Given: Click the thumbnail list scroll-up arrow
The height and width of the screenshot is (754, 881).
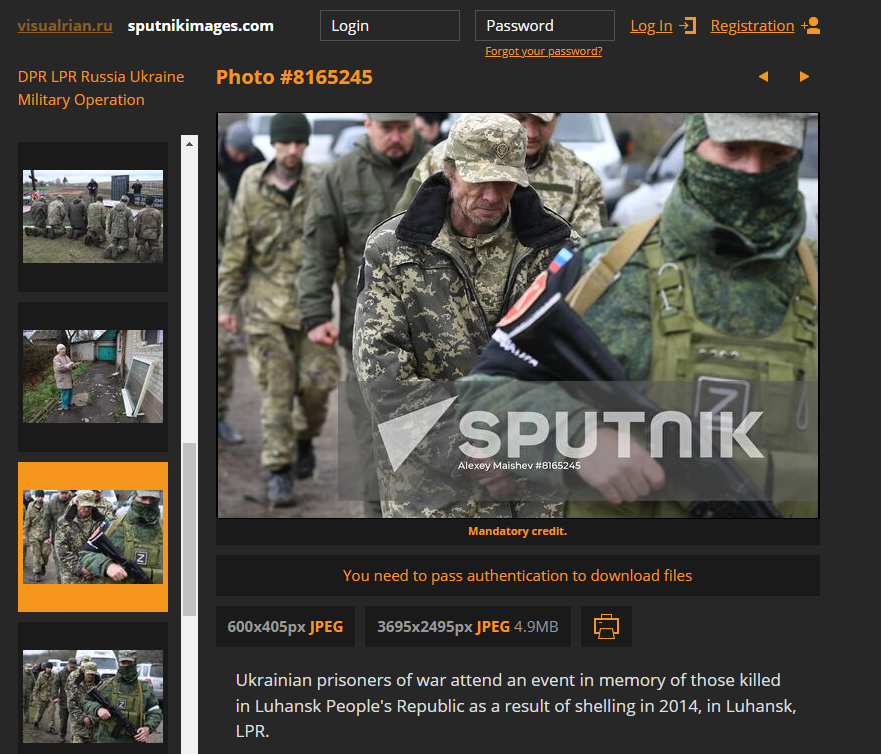Looking at the screenshot, I should click(x=189, y=144).
